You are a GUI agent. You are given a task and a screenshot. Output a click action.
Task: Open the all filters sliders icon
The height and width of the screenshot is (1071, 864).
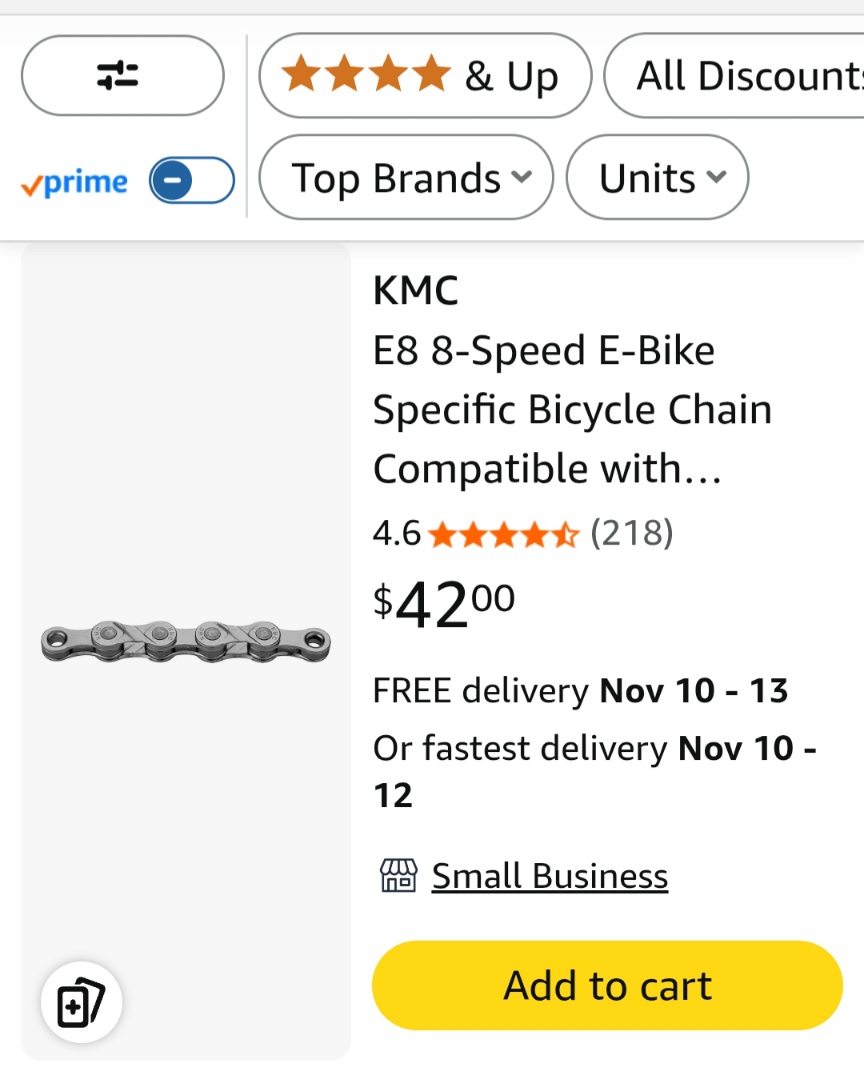(122, 76)
